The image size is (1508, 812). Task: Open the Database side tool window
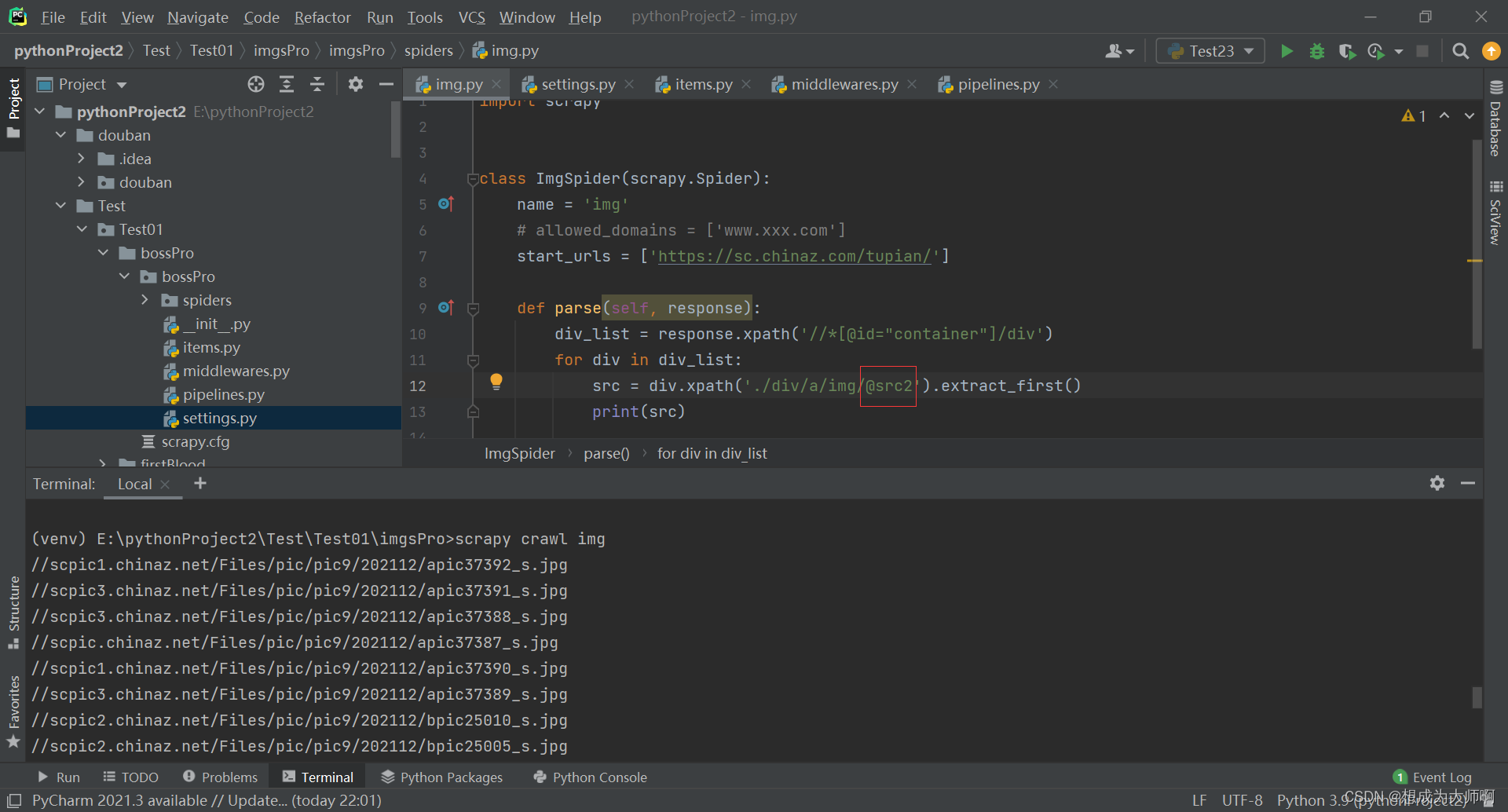1495,119
